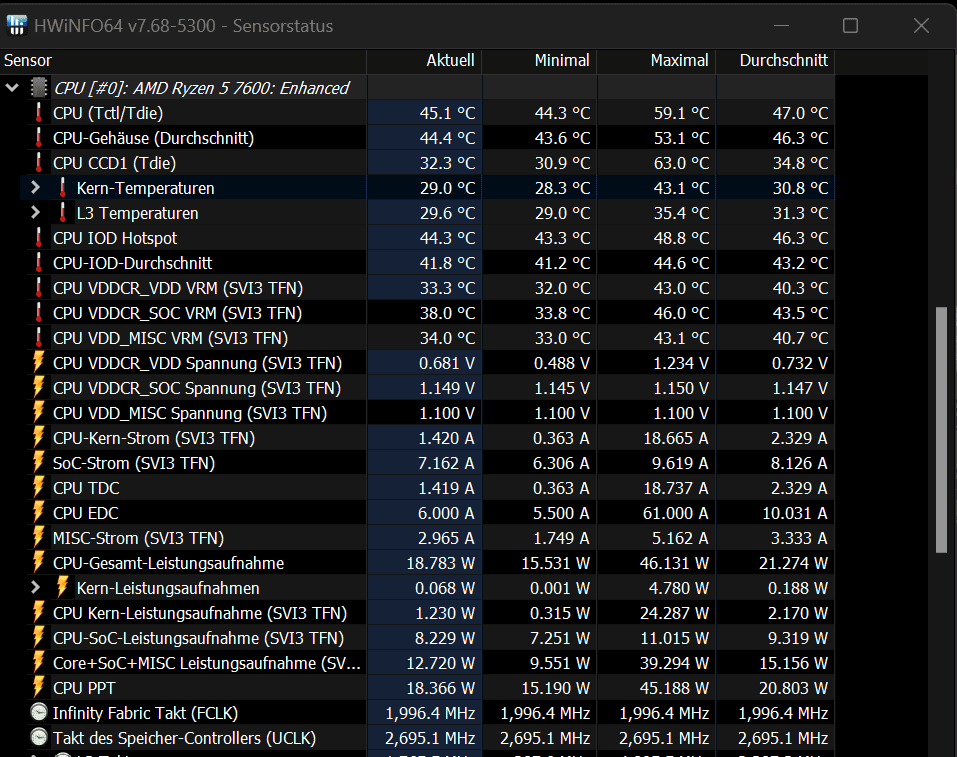Click the thermometer icon for CPU VDD_MISC VRM
This screenshot has width=957, height=757.
pos(39,338)
